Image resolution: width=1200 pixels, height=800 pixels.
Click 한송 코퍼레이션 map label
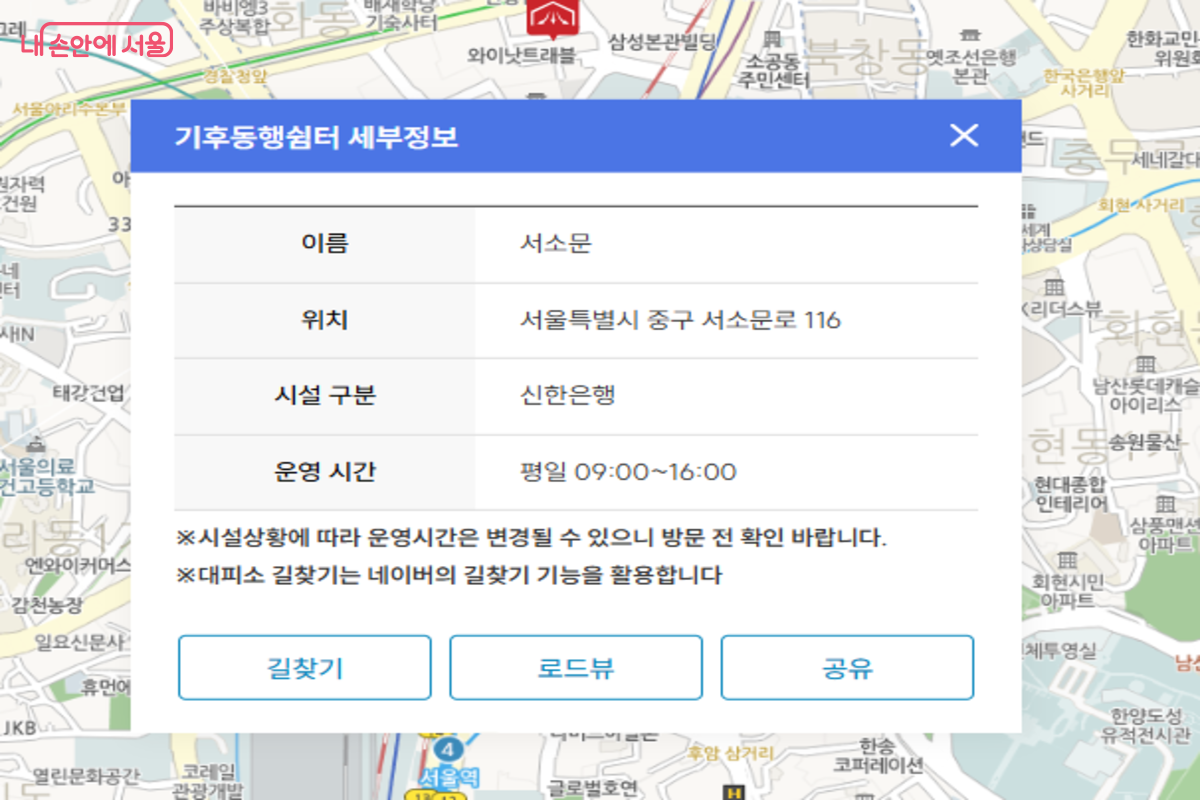877,756
